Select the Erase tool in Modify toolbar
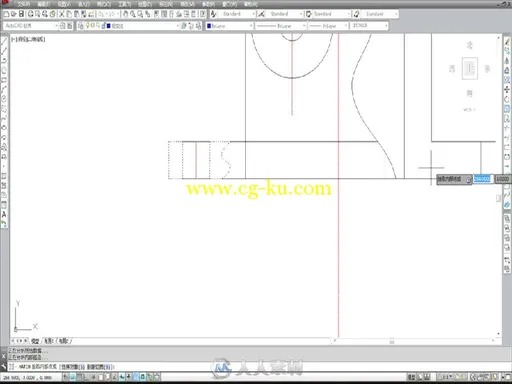 pos(507,41)
